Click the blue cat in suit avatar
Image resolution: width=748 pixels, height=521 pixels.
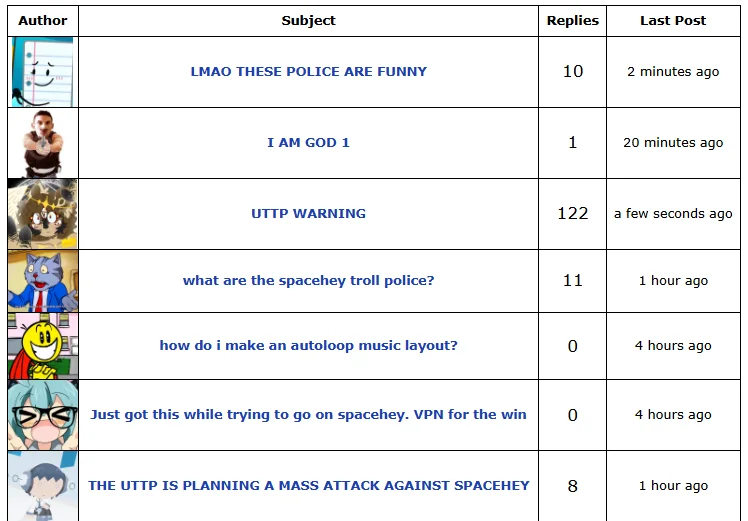(x=42, y=281)
